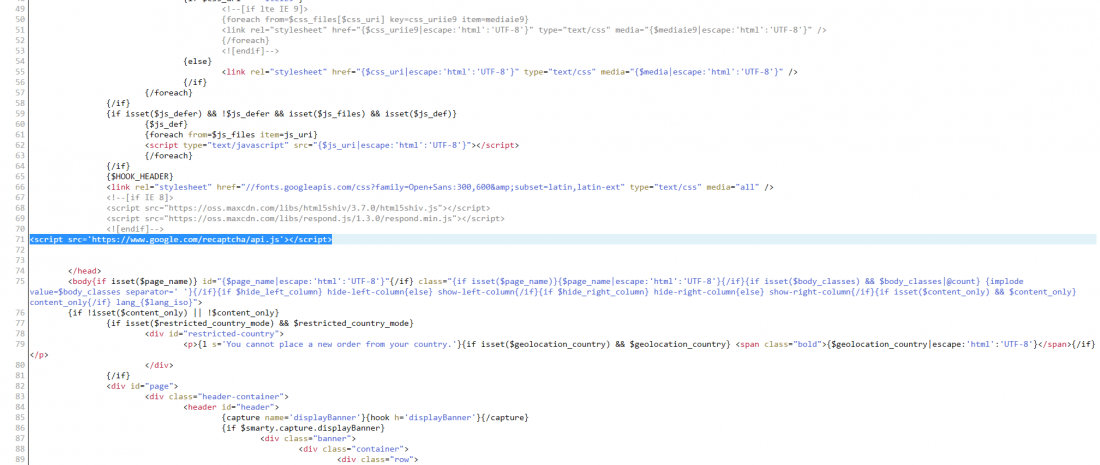Click line number 75 in the gutter

tap(18, 281)
